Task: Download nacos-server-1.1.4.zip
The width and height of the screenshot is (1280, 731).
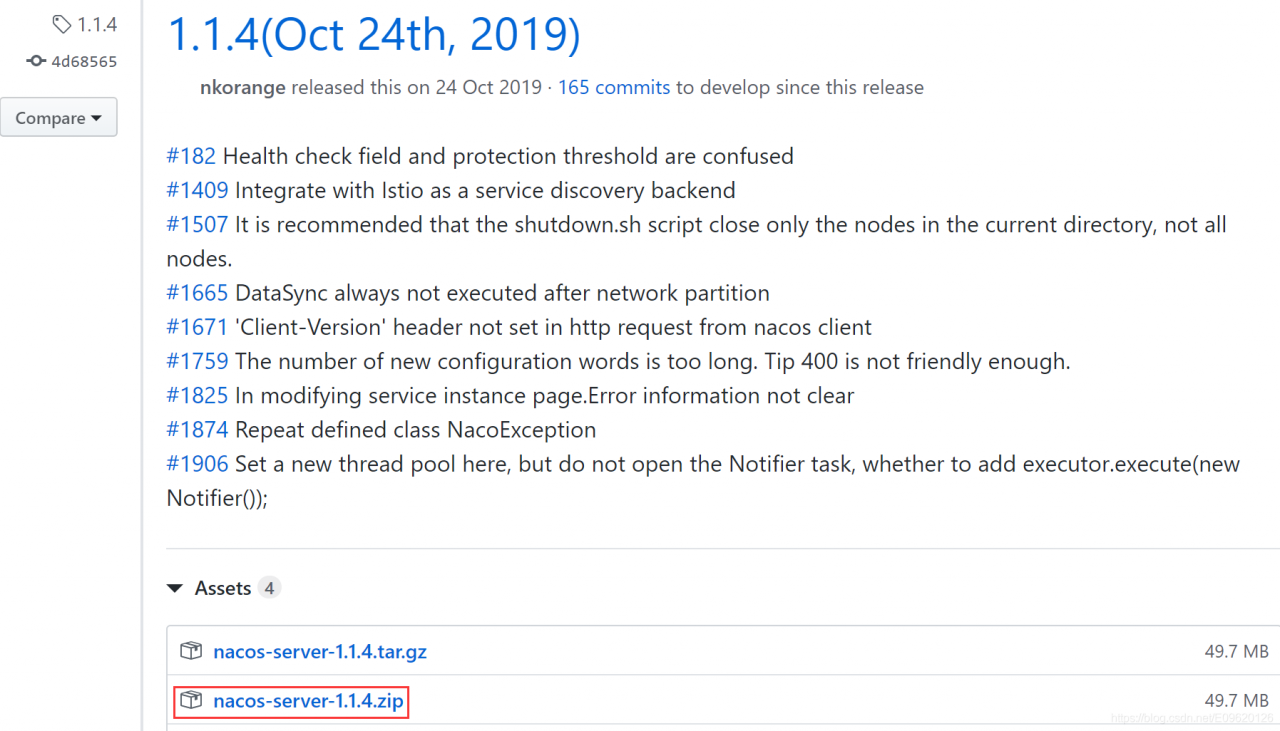Action: [308, 701]
